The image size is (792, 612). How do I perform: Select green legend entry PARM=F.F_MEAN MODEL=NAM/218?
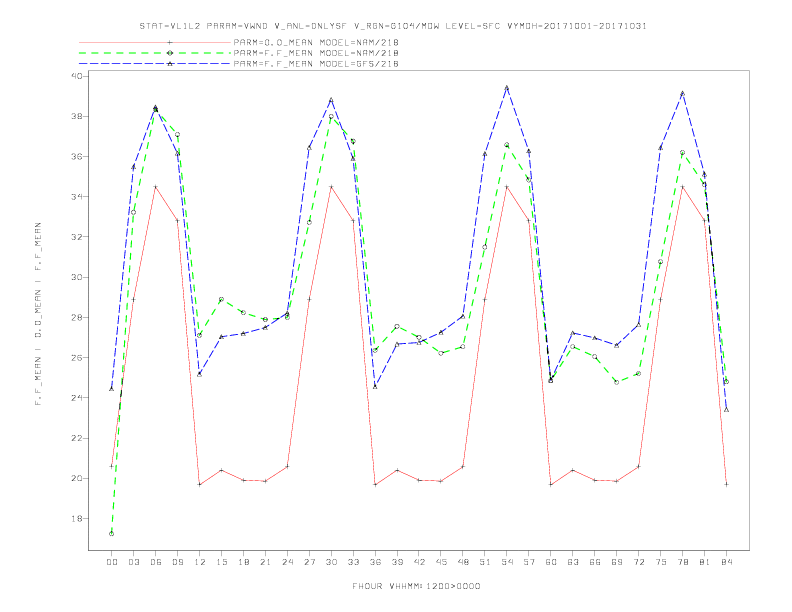coord(316,53)
